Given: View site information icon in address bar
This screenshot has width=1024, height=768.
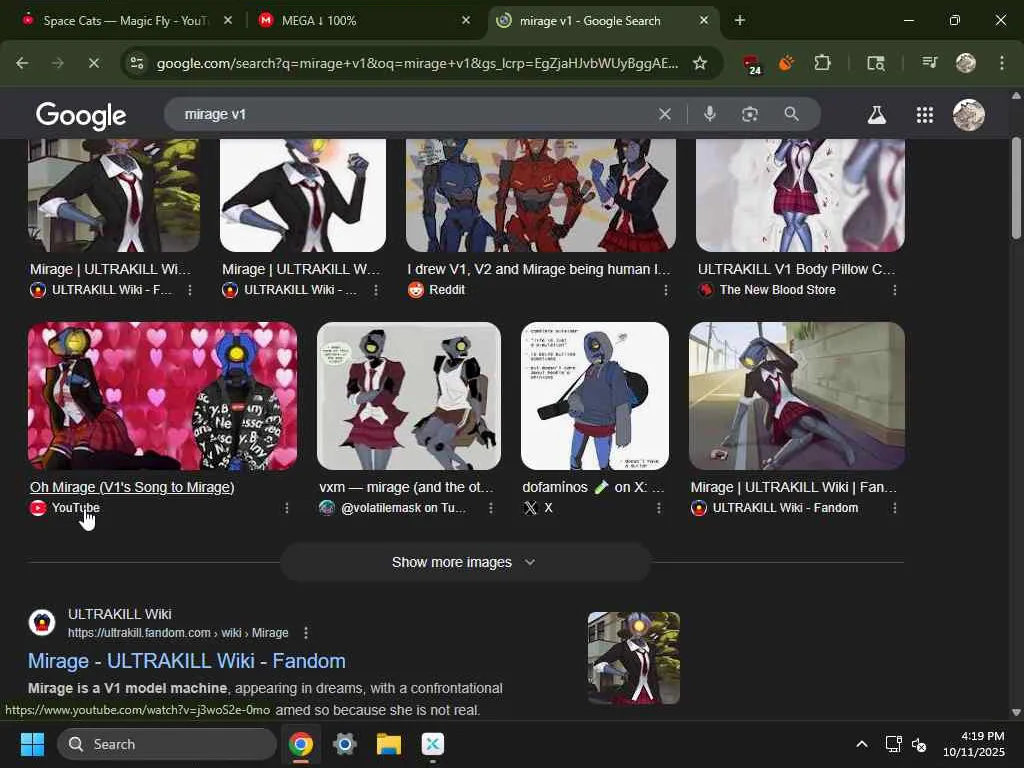Looking at the screenshot, I should point(137,63).
